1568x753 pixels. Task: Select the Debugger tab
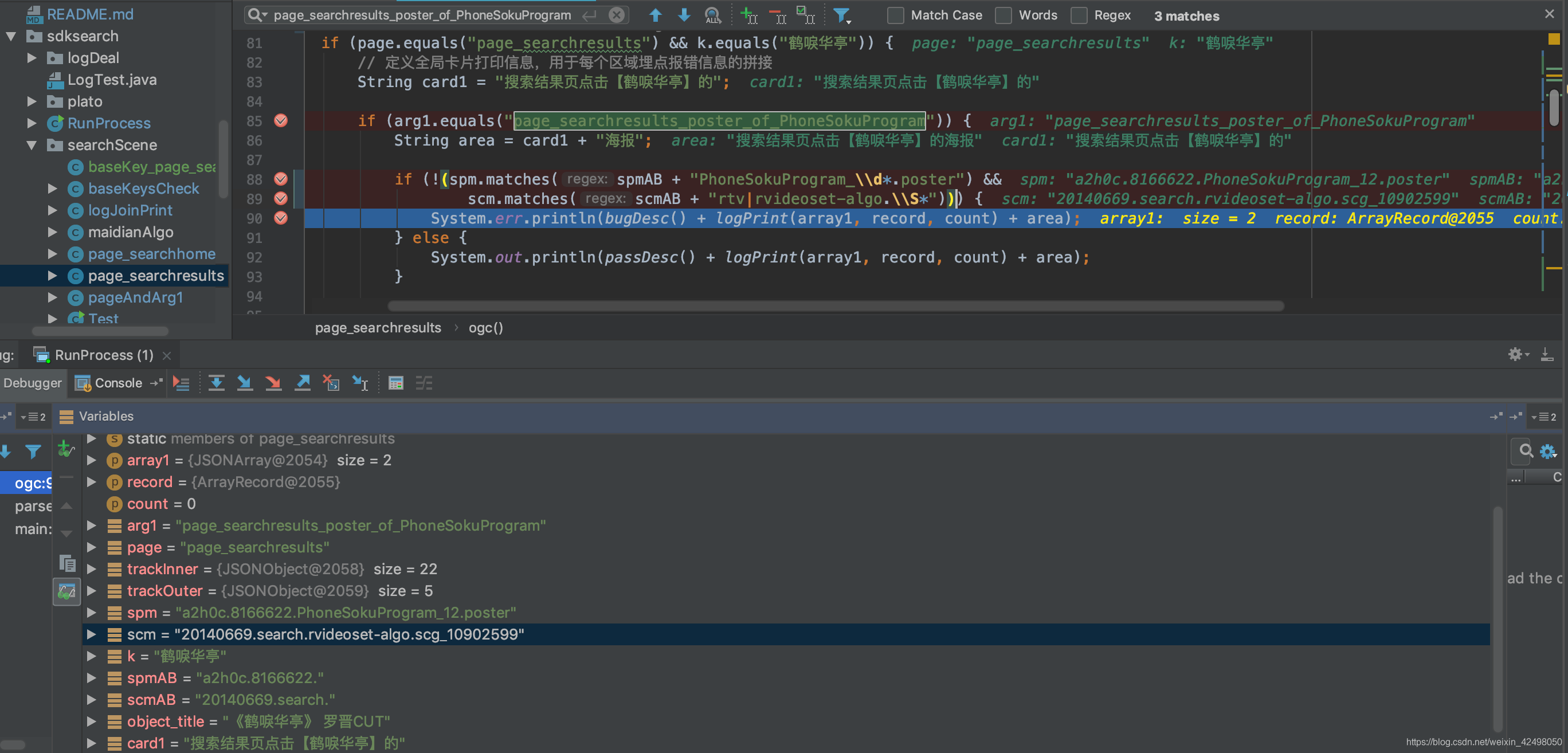(32, 383)
